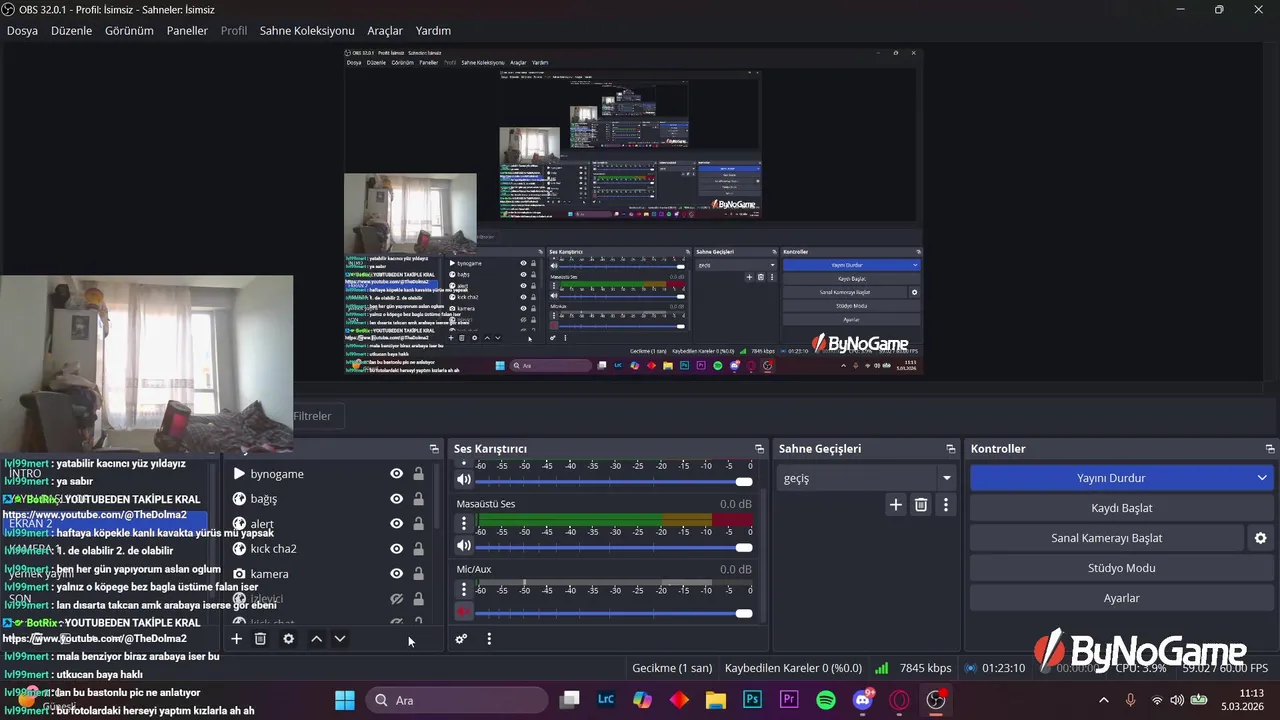The height and width of the screenshot is (720, 1280).
Task: Open the Araçlar menu
Action: (385, 31)
